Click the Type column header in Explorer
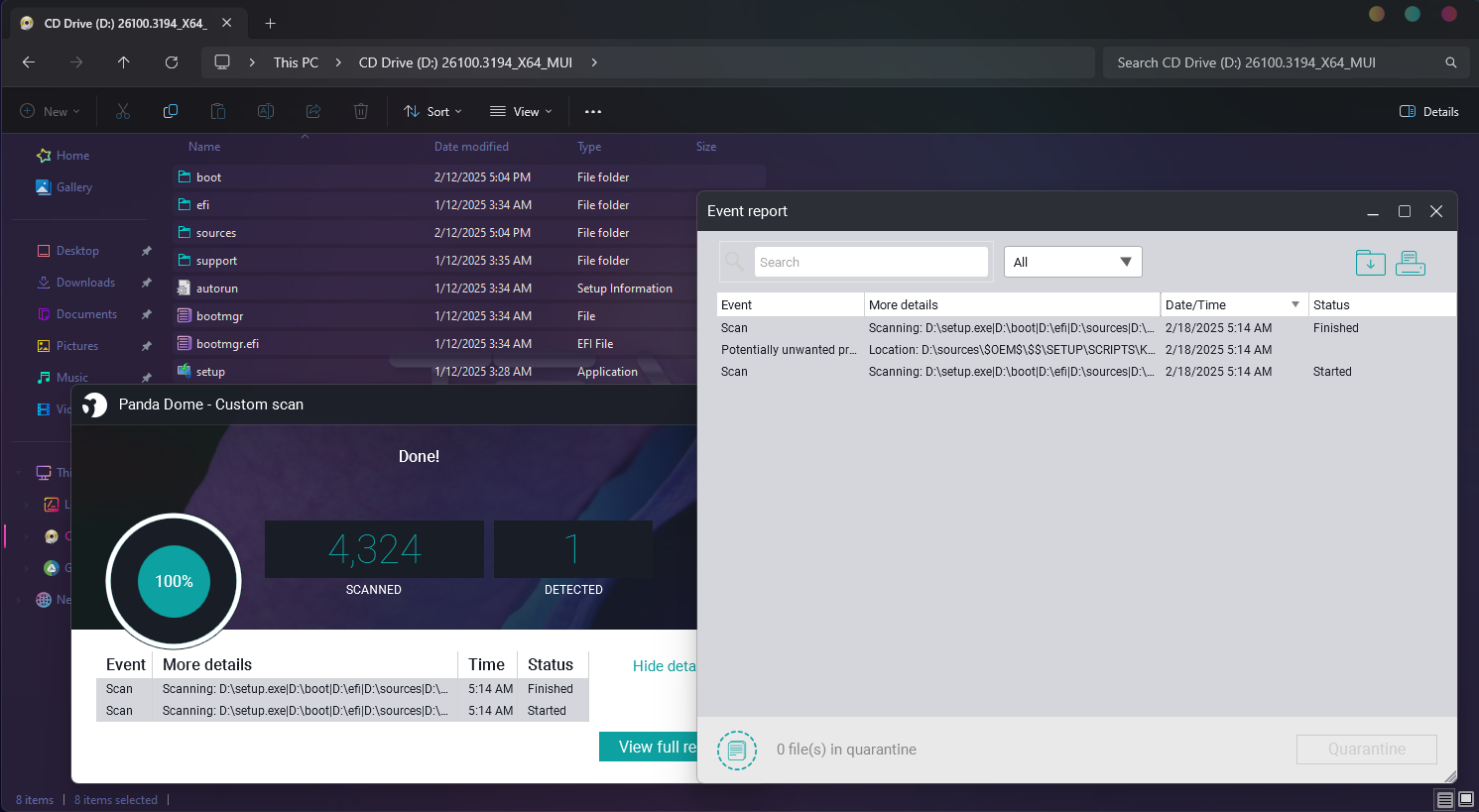 [x=589, y=147]
